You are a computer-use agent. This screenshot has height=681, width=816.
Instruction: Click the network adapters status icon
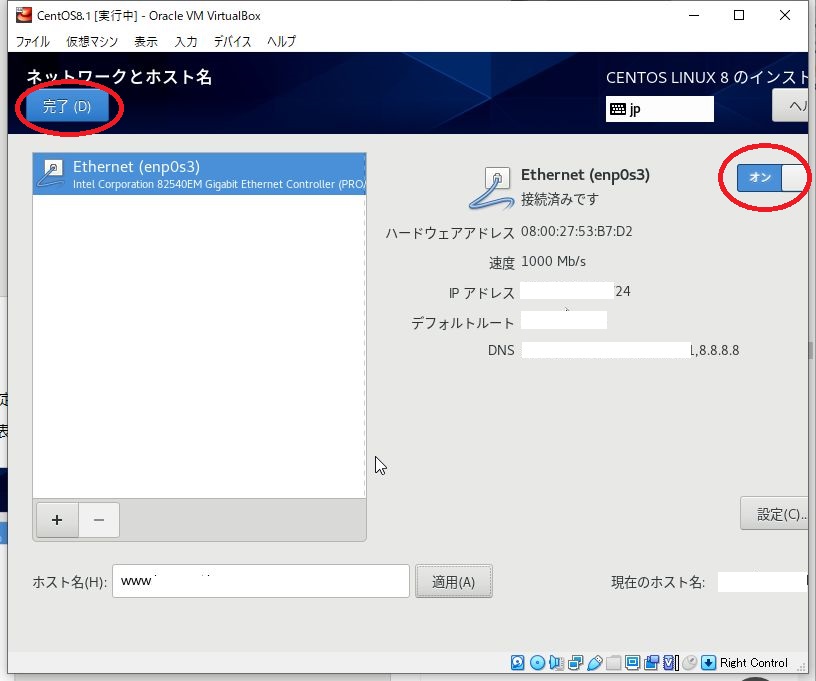click(x=576, y=662)
